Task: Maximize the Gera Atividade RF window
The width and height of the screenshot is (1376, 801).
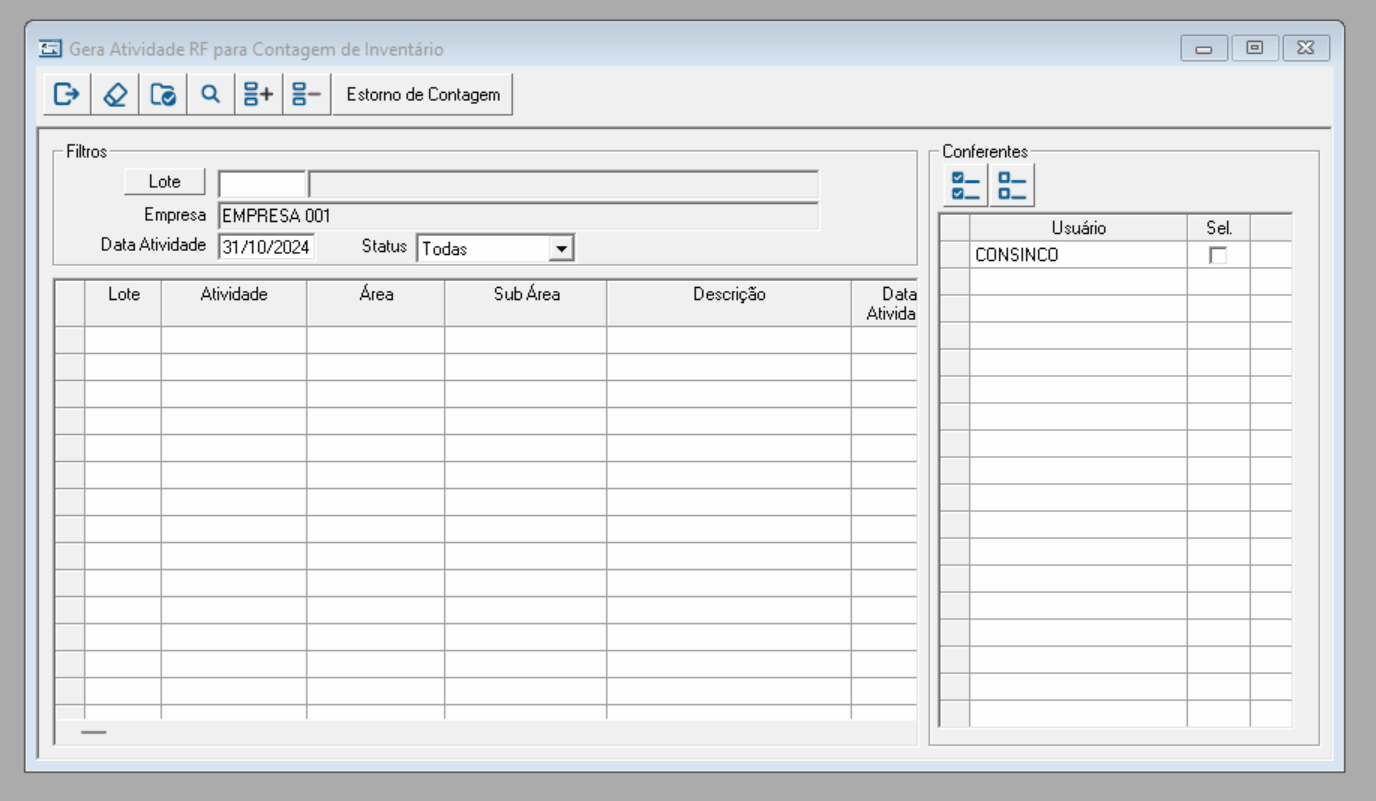Action: tap(1255, 48)
